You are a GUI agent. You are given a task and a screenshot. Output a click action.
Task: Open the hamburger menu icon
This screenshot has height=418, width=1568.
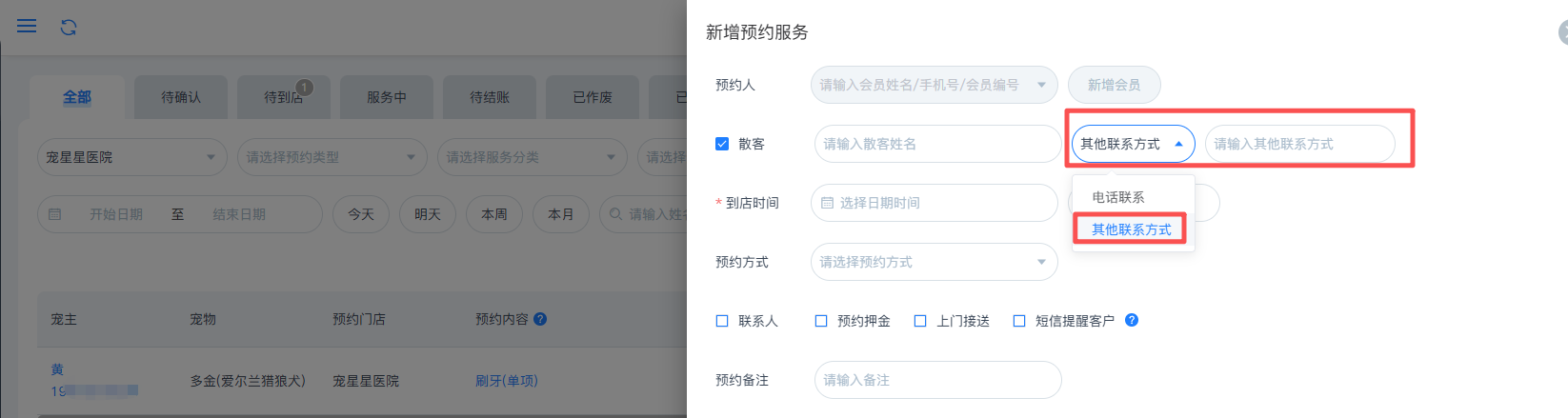pos(27,26)
